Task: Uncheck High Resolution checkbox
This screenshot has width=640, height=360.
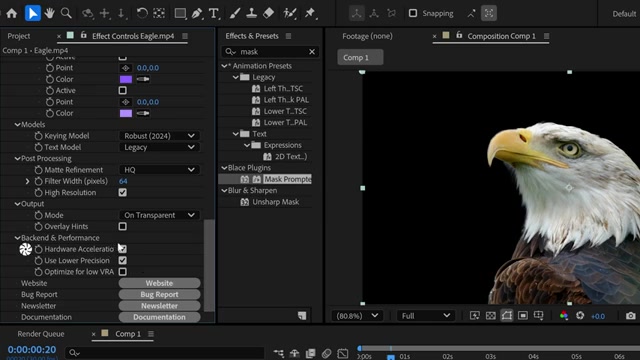Action: pos(122,192)
